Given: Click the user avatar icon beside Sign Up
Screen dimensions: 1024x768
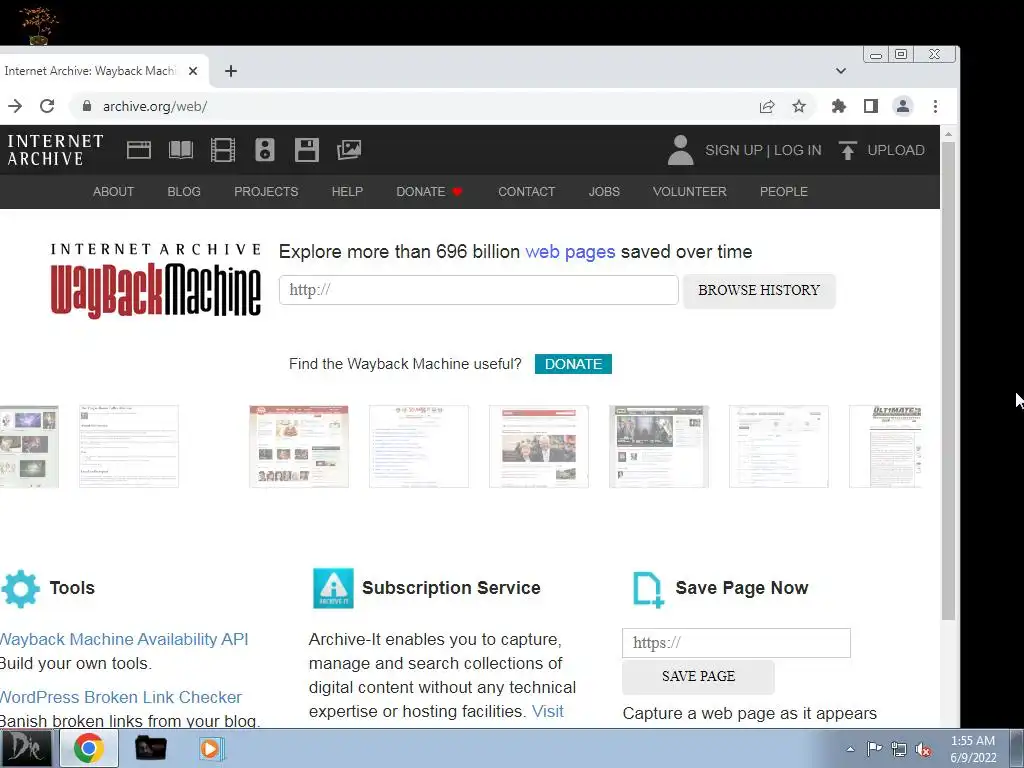Looking at the screenshot, I should [680, 150].
